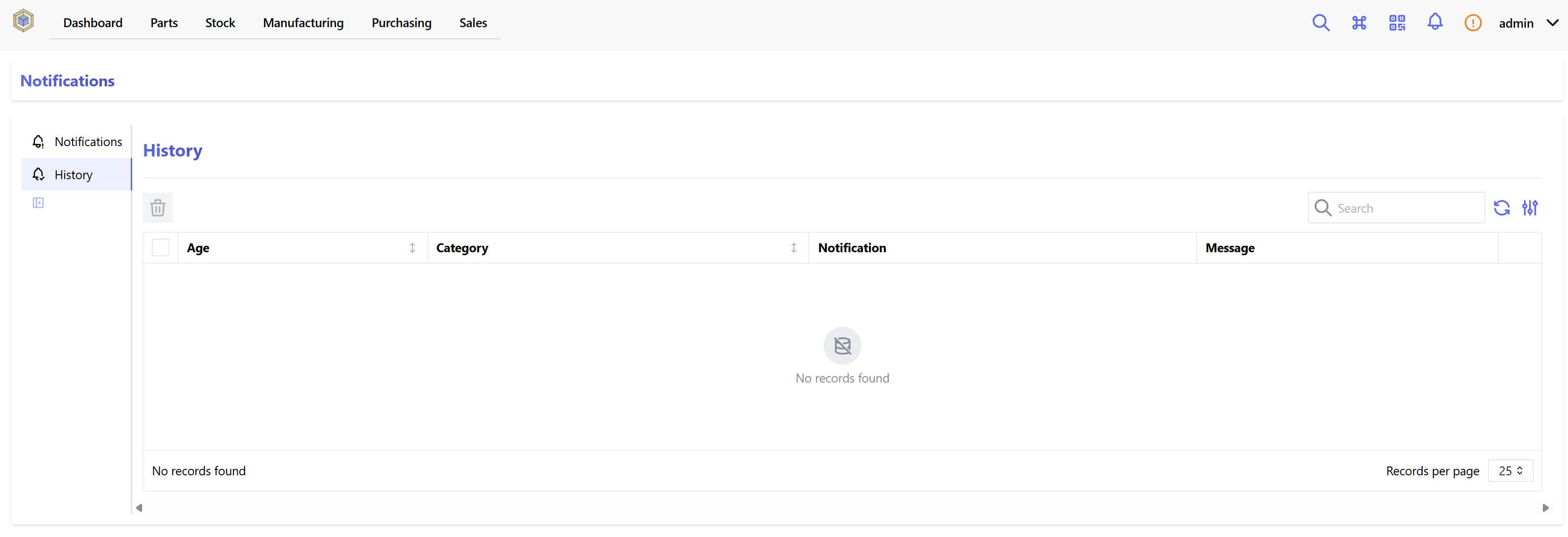Open the global search icon

[1321, 23]
